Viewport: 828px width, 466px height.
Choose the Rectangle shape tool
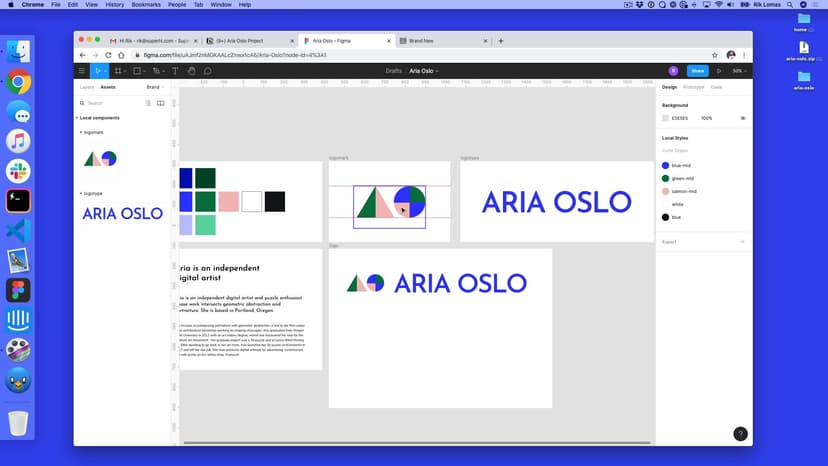click(139, 71)
